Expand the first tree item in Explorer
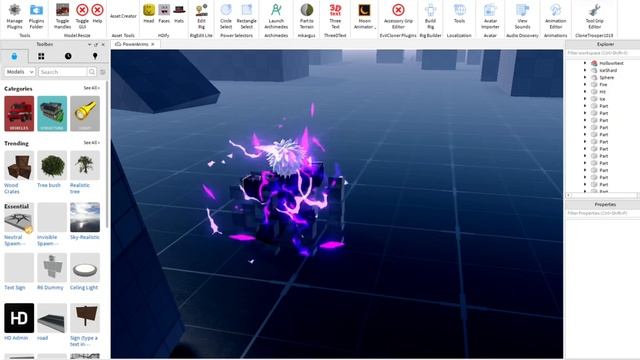This screenshot has height=360, width=640. 585,63
